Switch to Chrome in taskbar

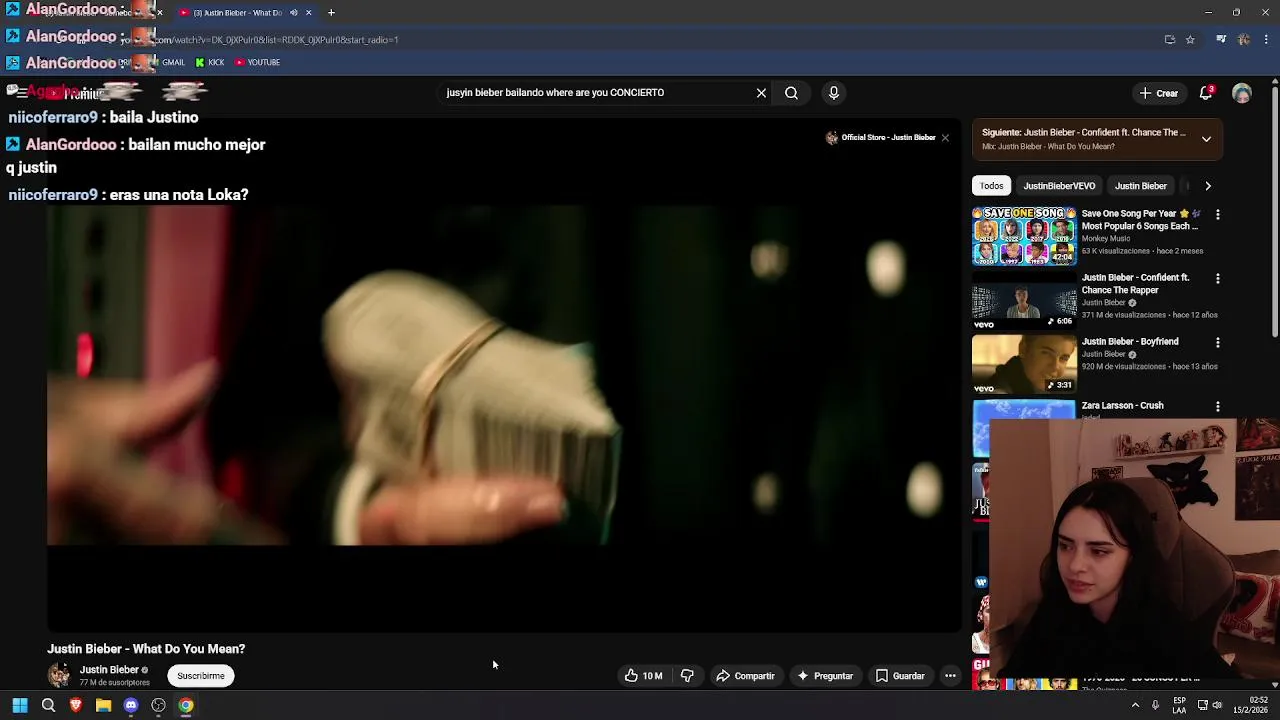186,705
